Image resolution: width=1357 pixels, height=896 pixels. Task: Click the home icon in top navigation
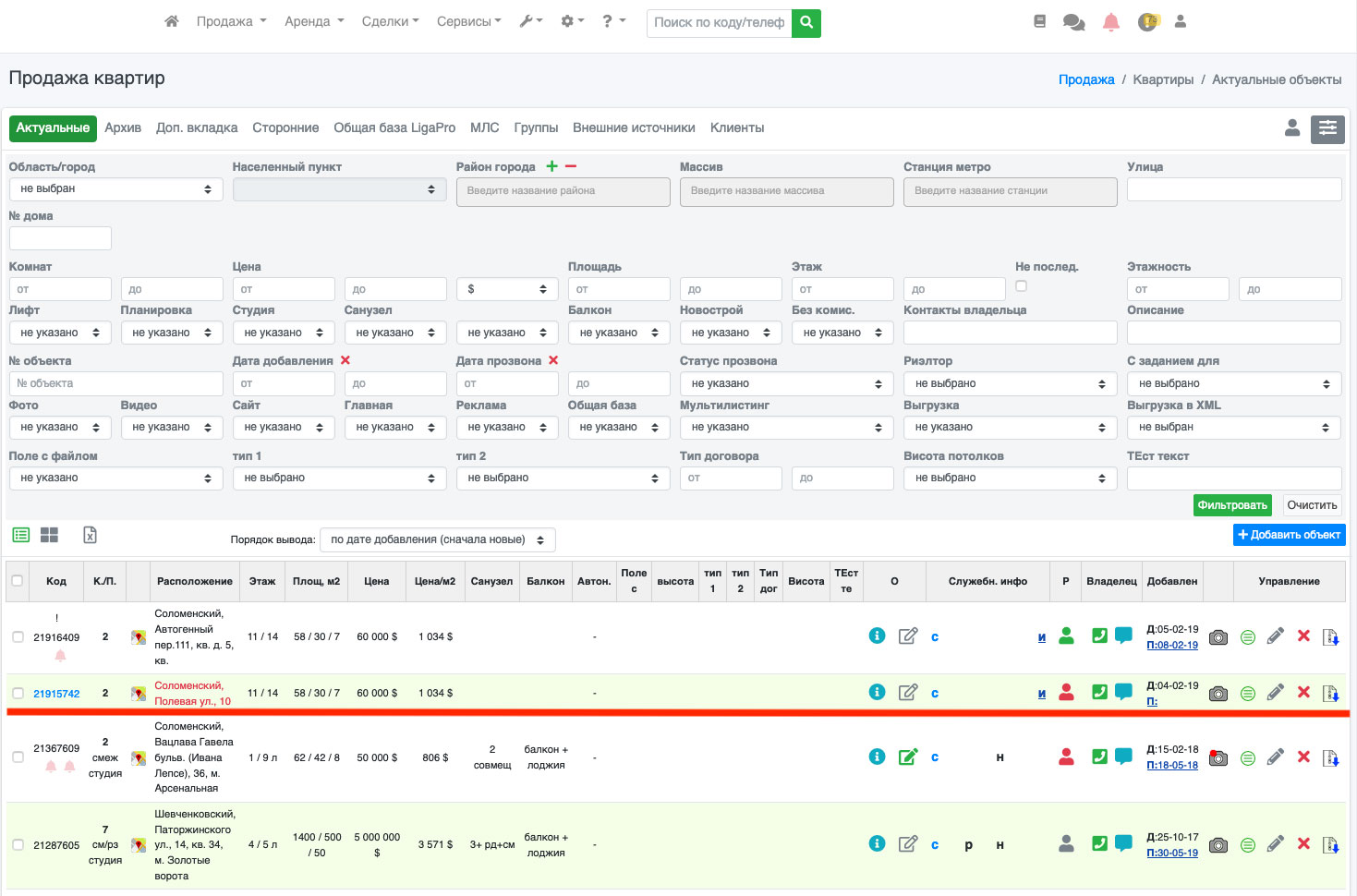click(171, 21)
